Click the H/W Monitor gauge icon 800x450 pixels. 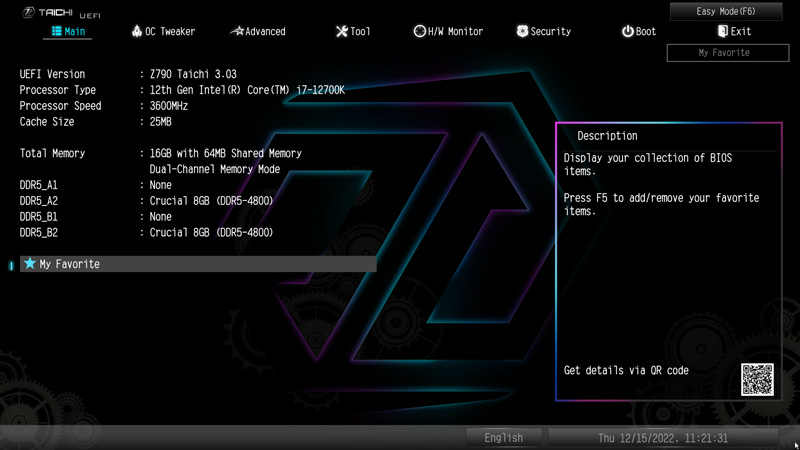(419, 31)
